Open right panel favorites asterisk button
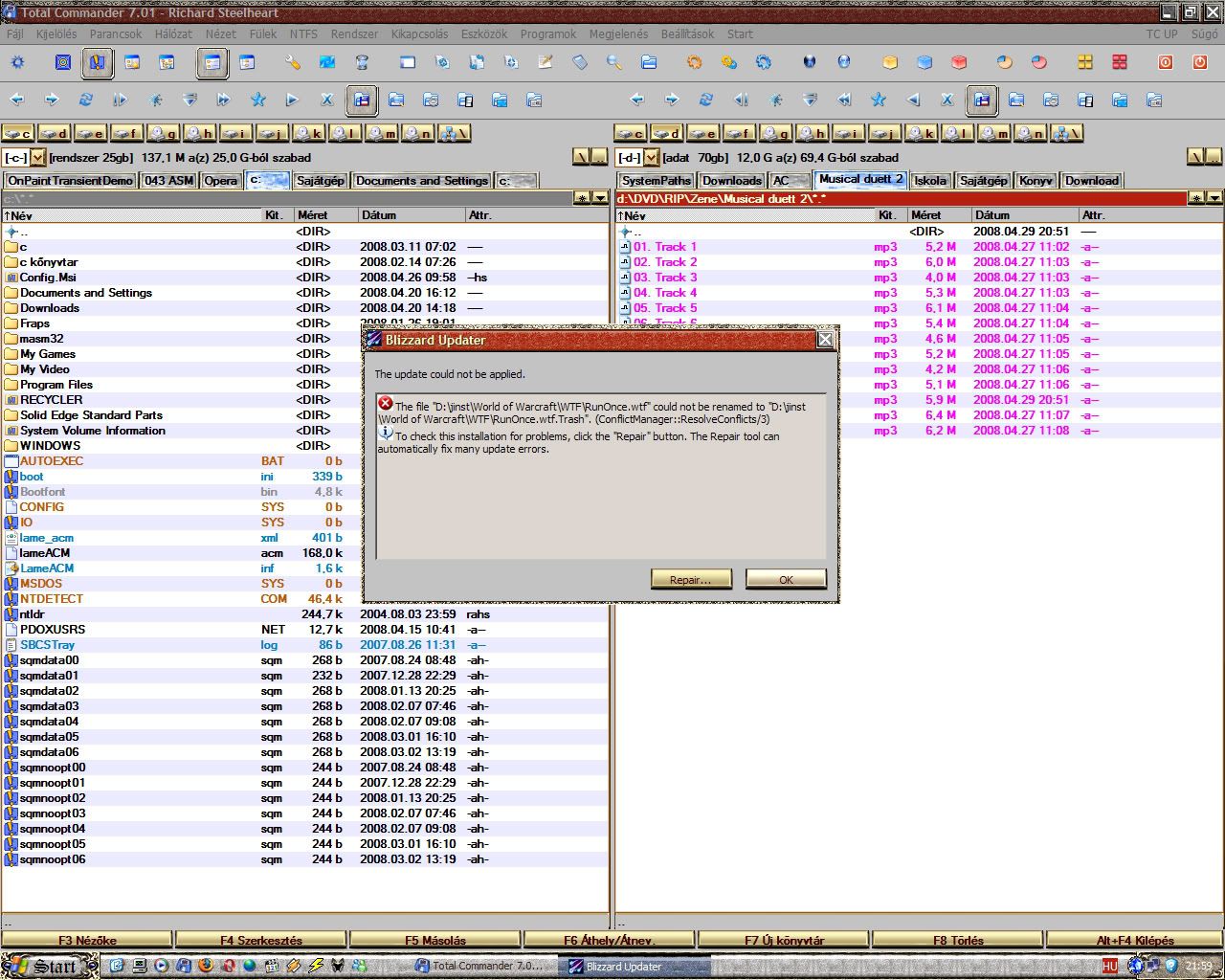This screenshot has width=1225, height=980. pos(1196,198)
